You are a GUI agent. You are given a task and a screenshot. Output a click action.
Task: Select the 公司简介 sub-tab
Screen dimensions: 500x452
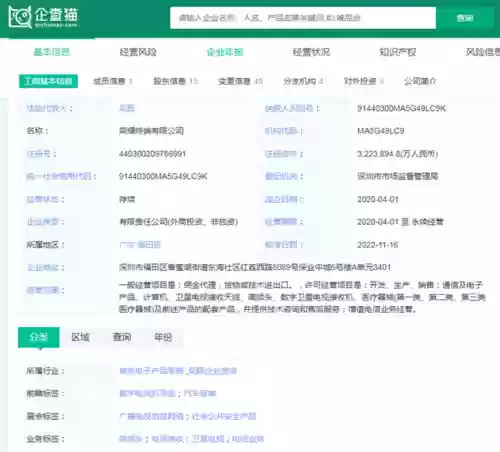pyautogui.click(x=420, y=81)
